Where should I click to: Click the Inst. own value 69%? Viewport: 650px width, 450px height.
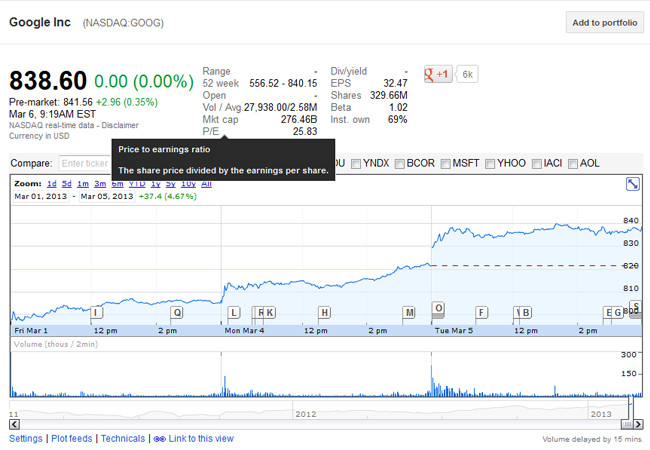coord(397,119)
